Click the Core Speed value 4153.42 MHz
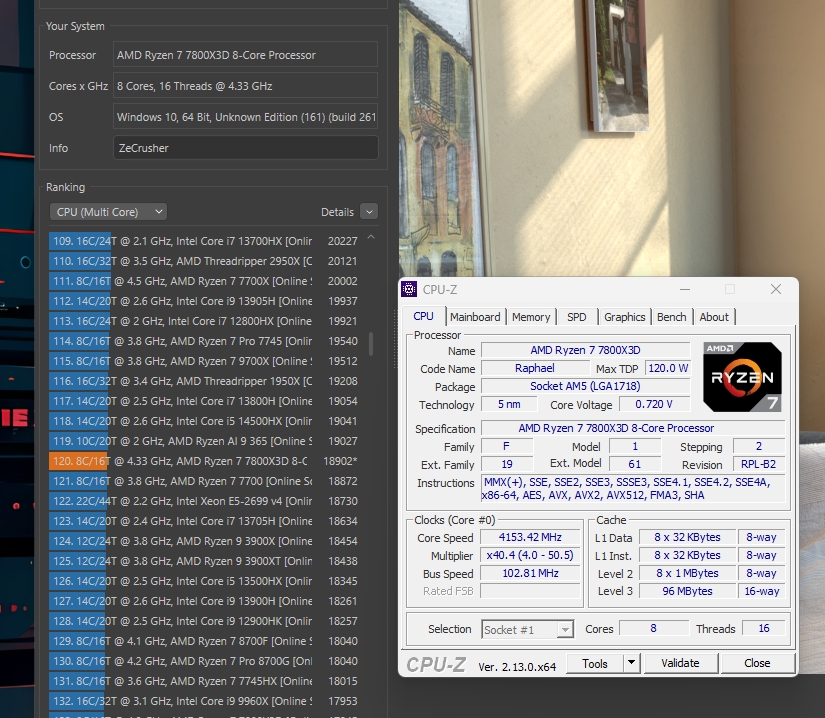Screen dimensions: 825x718 pos(530,537)
